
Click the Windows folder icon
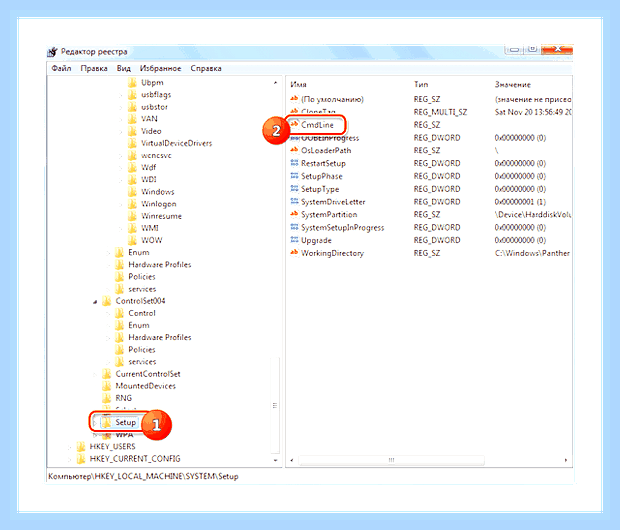[132, 192]
